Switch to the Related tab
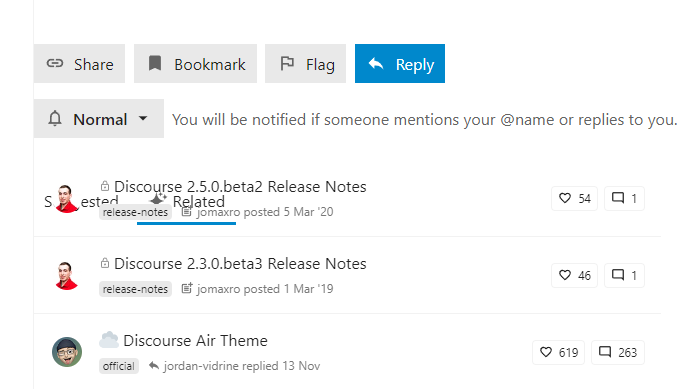The image size is (700, 389). 188,201
